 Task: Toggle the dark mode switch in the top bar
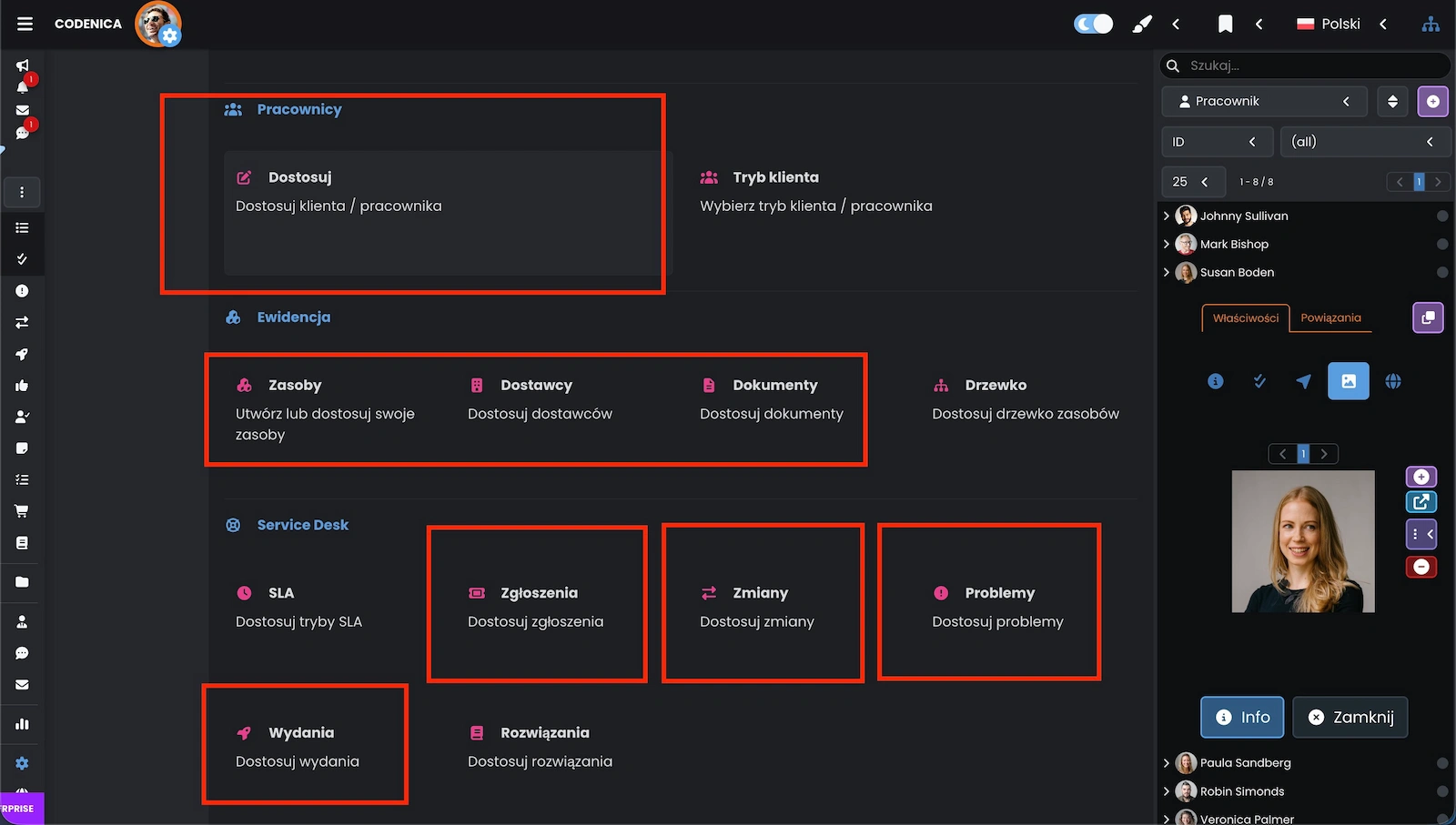(x=1093, y=23)
